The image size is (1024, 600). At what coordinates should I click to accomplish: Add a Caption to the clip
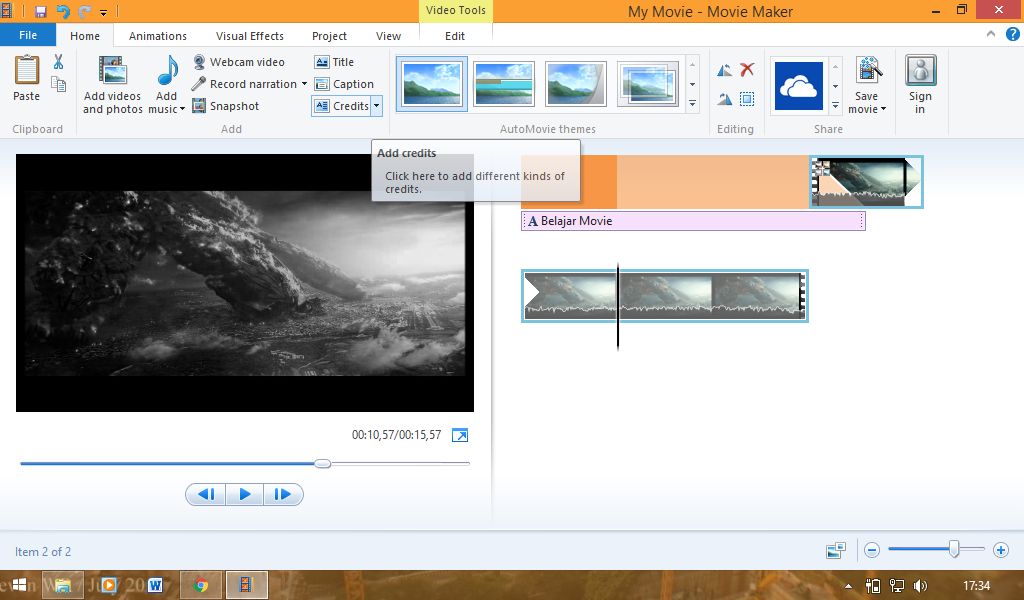tap(344, 84)
